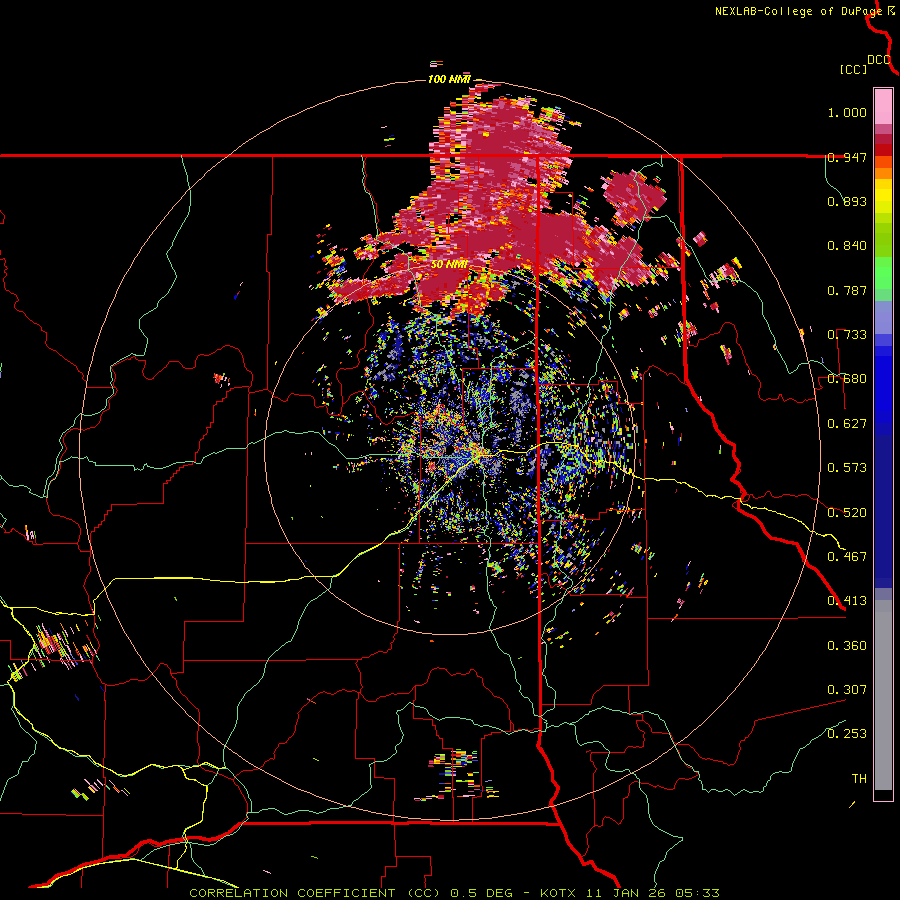
Task: Click the NEXLAB-College of DuPage label
Action: (798, 11)
